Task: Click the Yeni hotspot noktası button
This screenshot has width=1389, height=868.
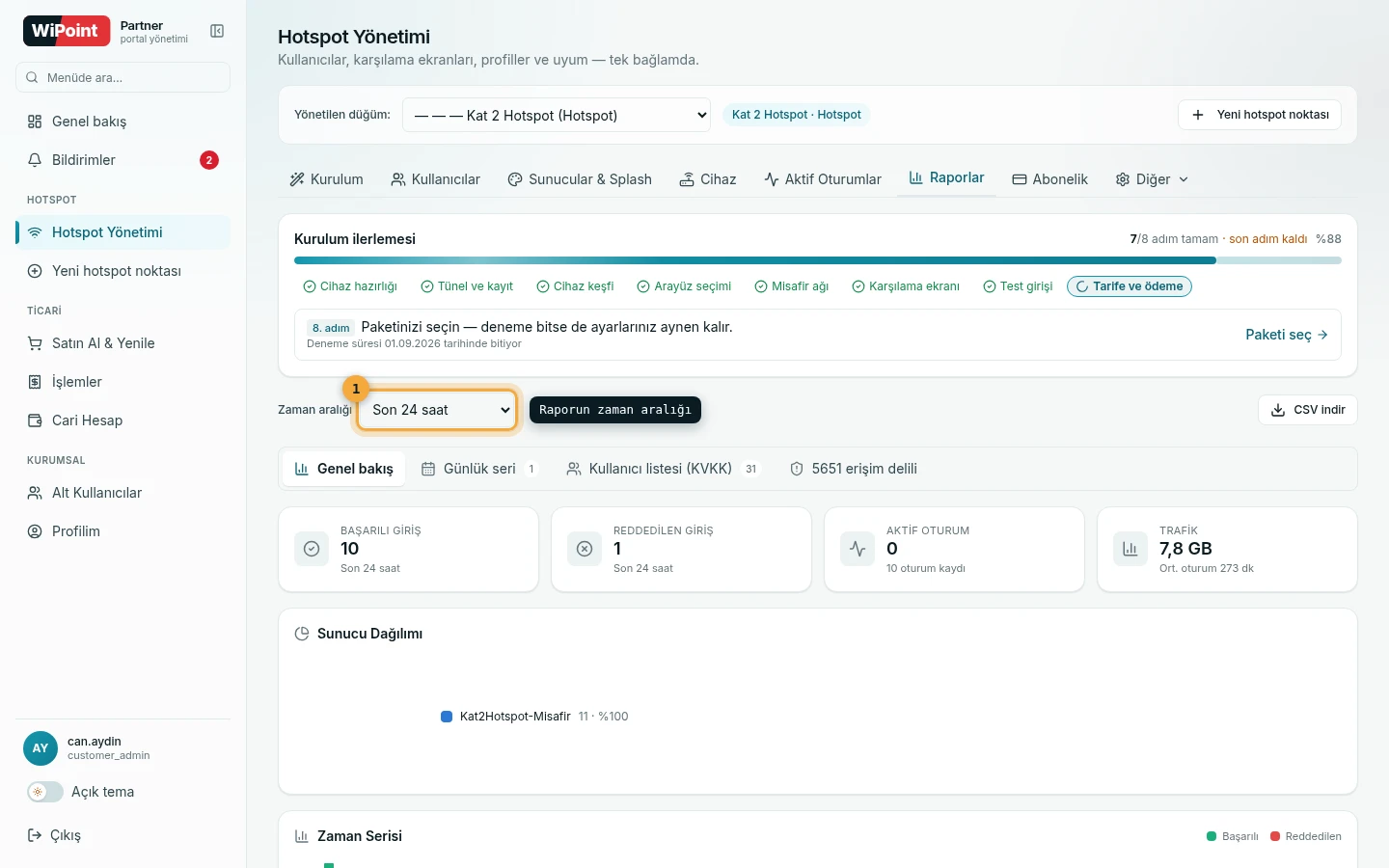Action: (1260, 115)
